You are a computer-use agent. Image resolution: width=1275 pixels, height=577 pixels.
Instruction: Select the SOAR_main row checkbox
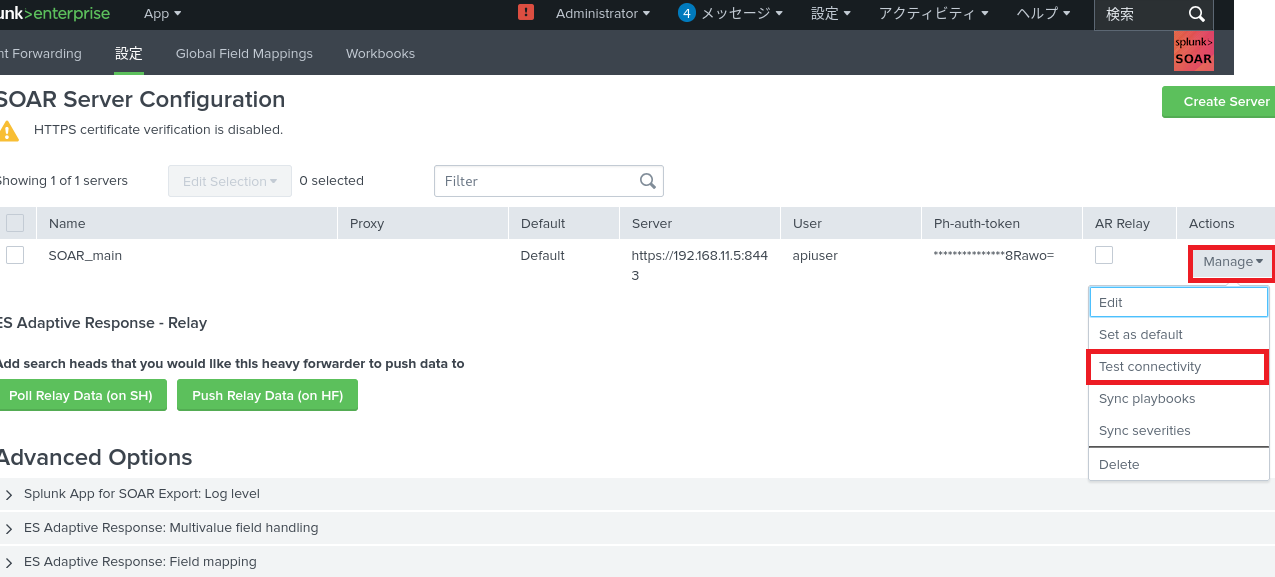point(15,255)
